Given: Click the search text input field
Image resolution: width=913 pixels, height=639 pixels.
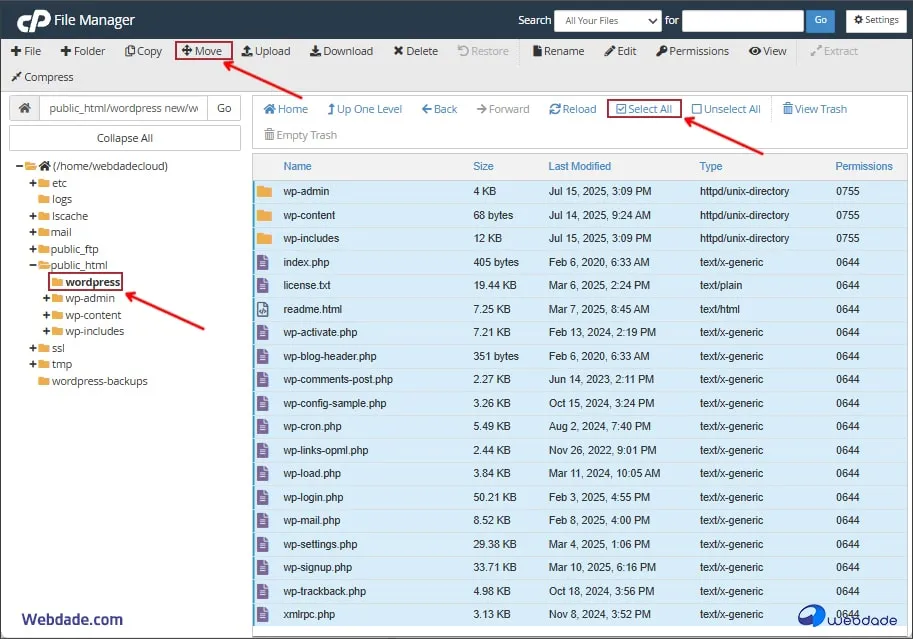Looking at the screenshot, I should (x=742, y=20).
